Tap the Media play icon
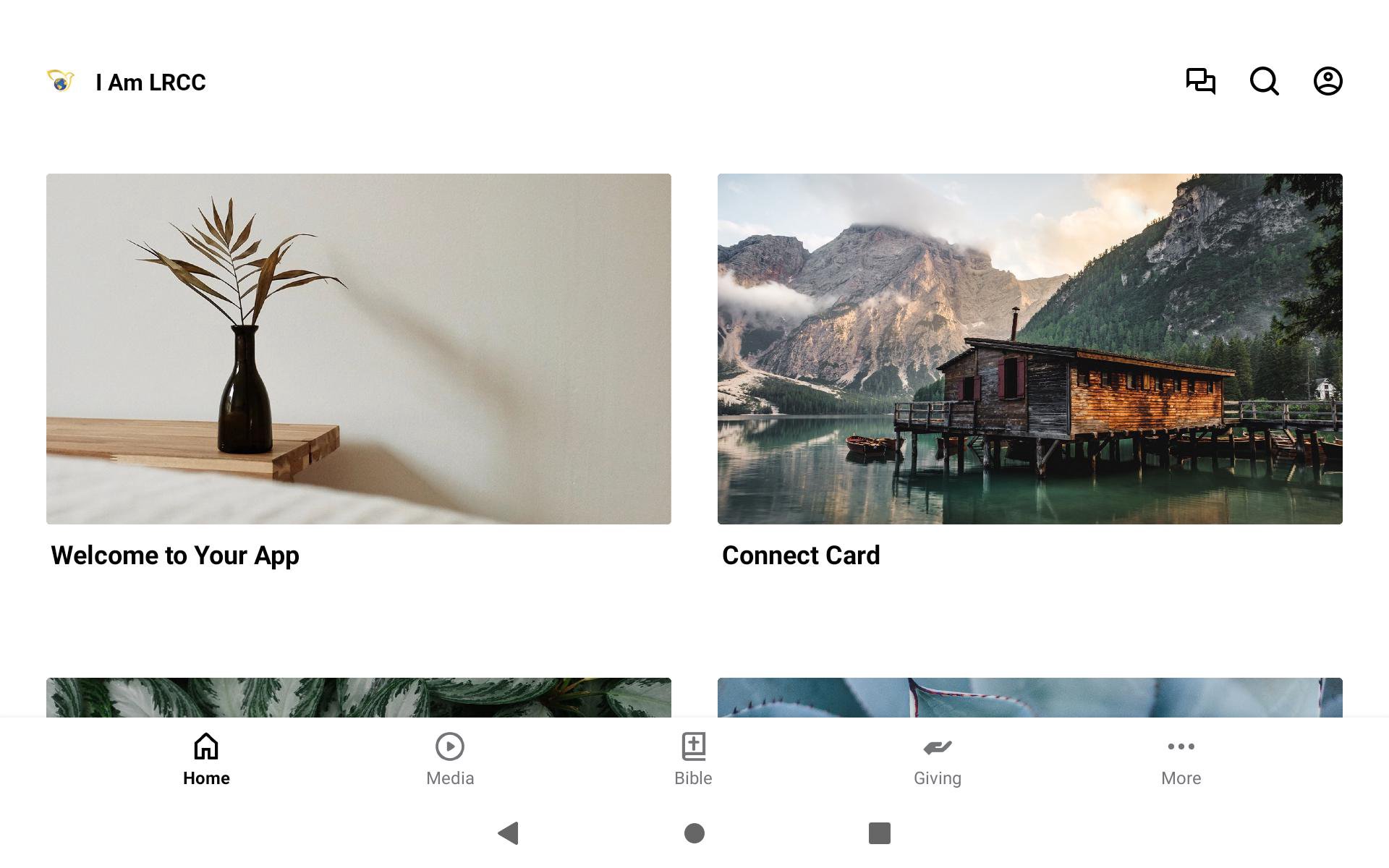This screenshot has width=1389, height=868. tap(450, 746)
